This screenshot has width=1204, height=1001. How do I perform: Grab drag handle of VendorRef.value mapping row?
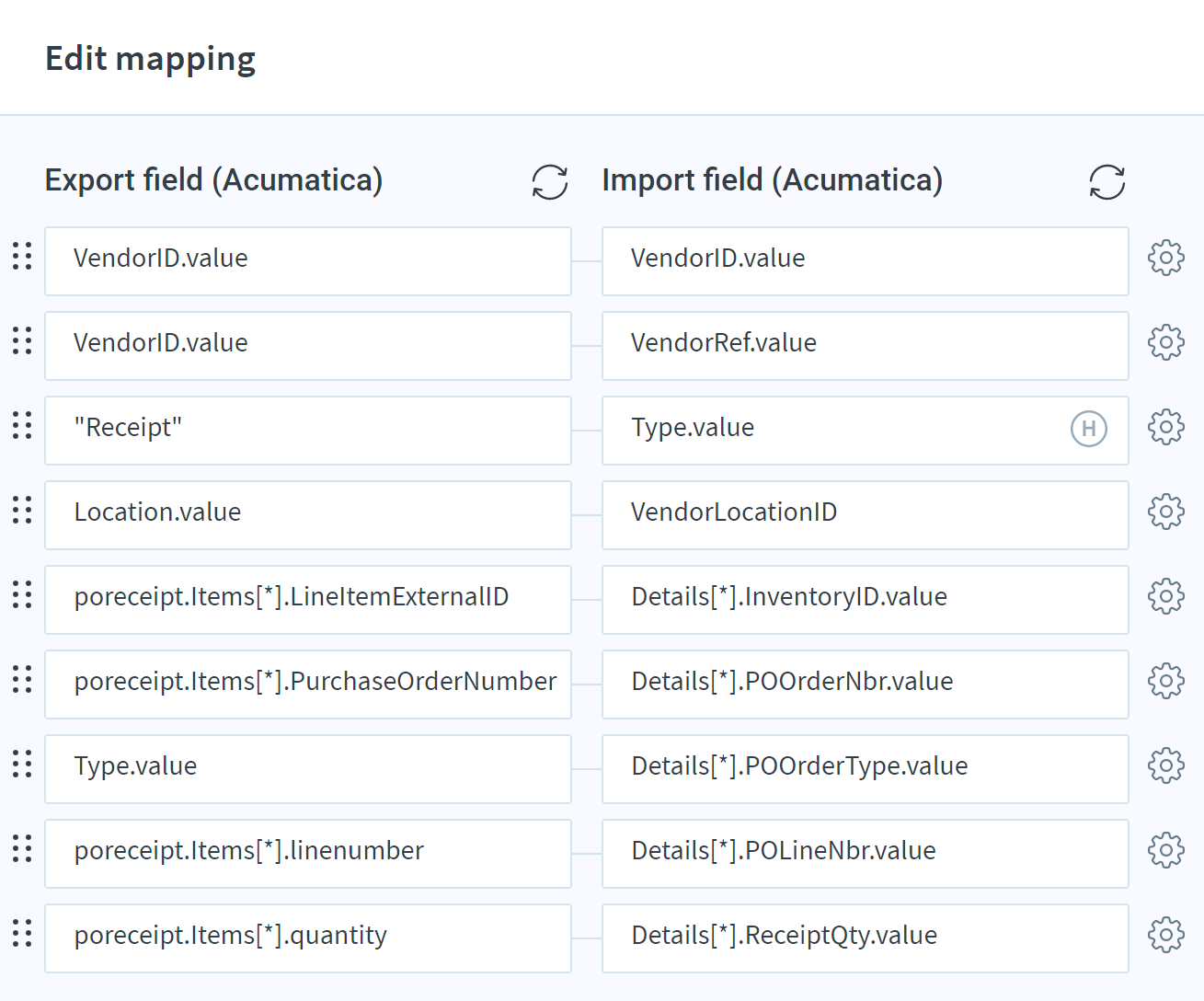[22, 340]
